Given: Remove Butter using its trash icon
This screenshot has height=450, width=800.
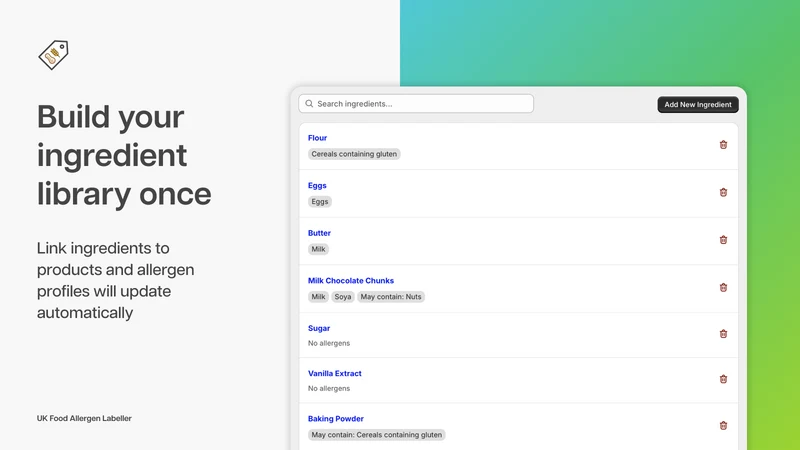Looking at the screenshot, I should [723, 240].
